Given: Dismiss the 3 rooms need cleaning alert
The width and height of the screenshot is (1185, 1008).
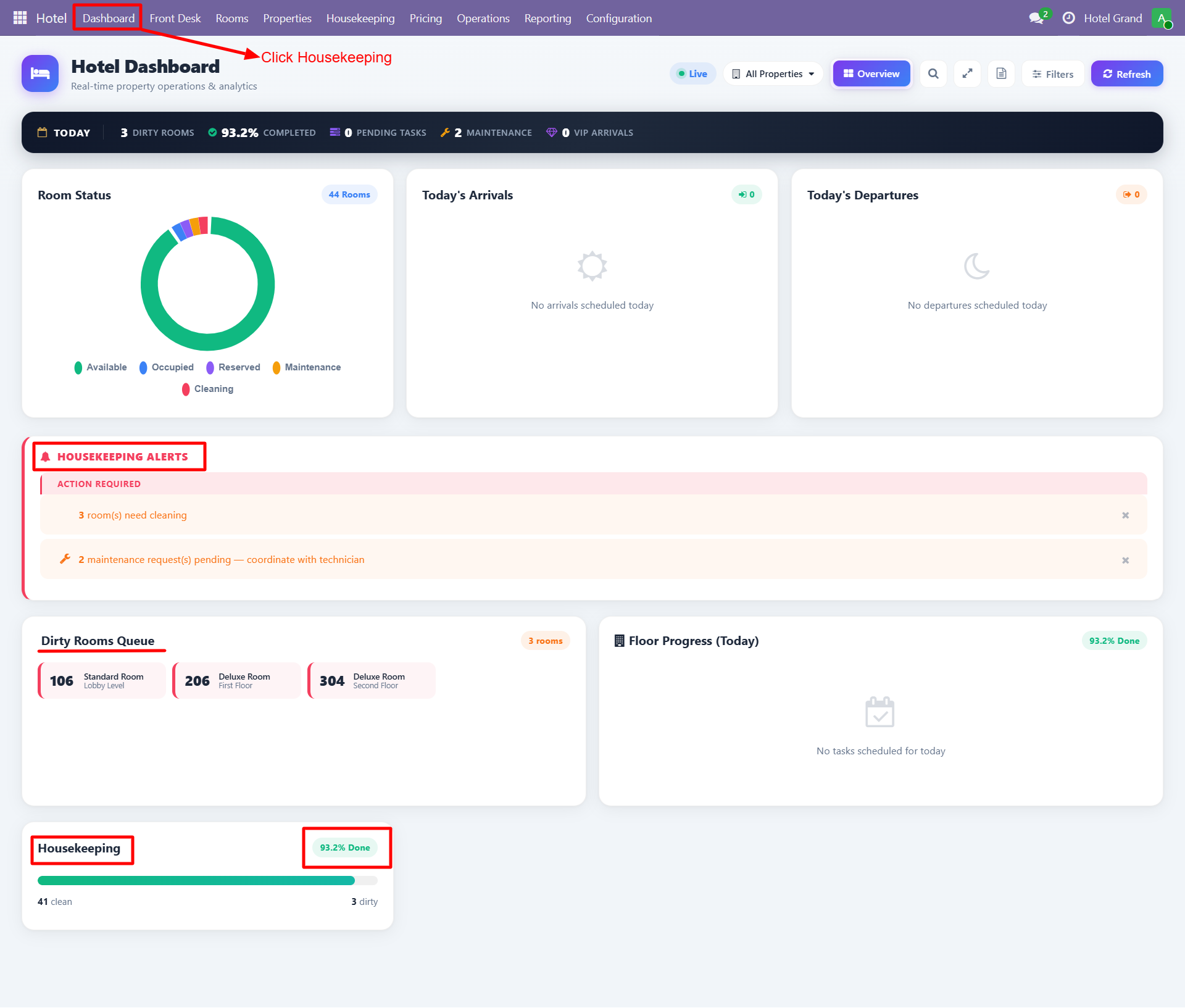Looking at the screenshot, I should [x=1126, y=515].
